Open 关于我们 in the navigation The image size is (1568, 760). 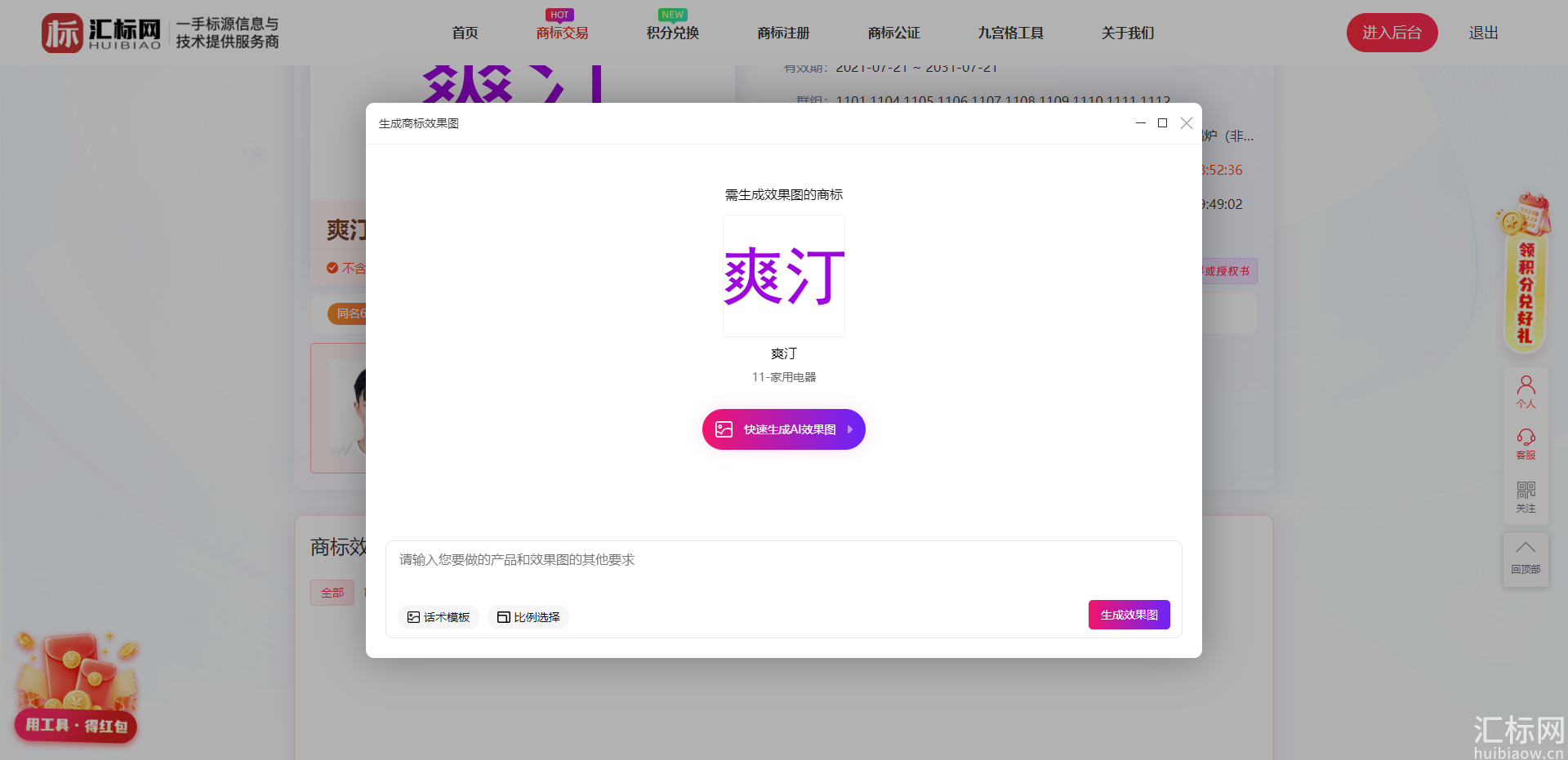click(x=1128, y=33)
